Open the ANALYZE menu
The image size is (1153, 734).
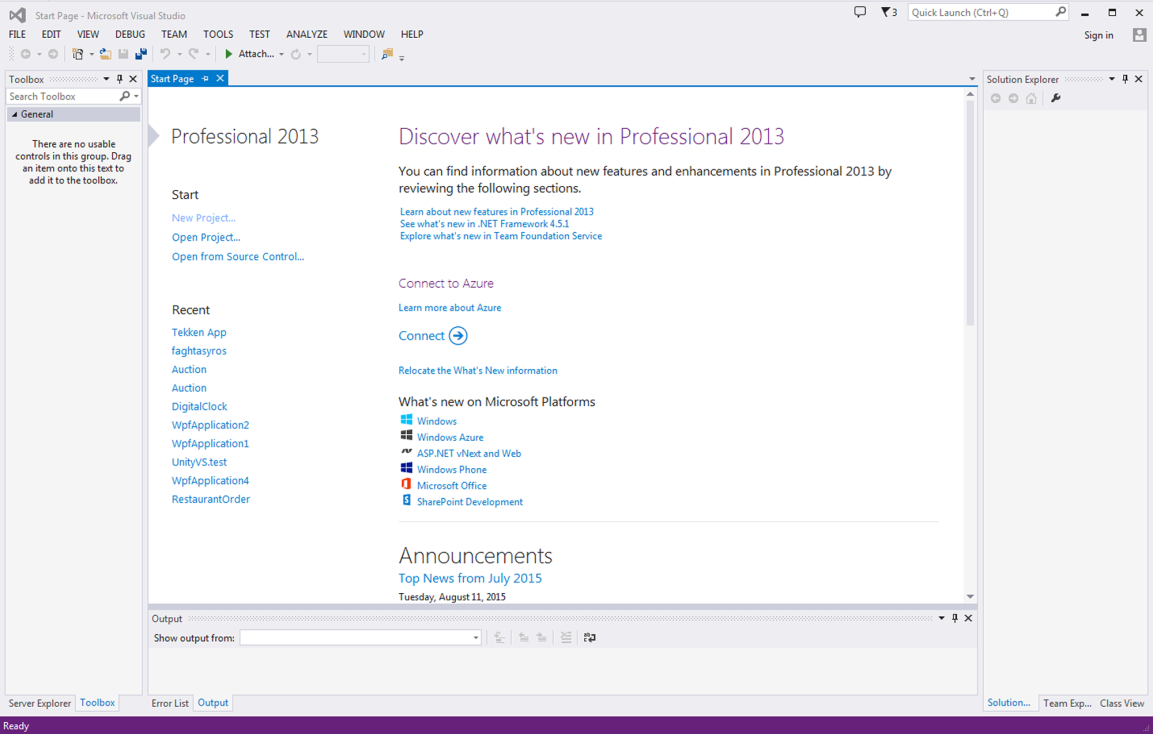pos(307,34)
